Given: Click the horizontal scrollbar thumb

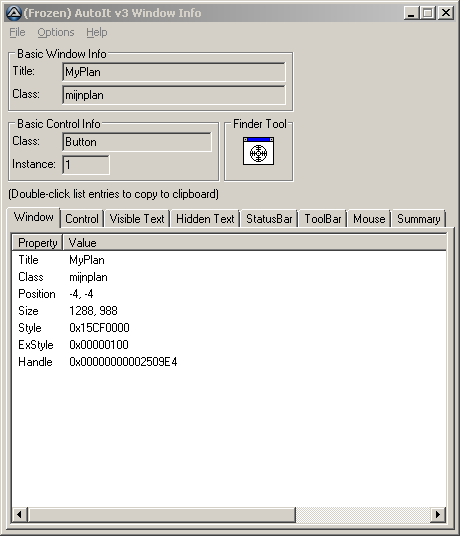Looking at the screenshot, I should coord(162,514).
